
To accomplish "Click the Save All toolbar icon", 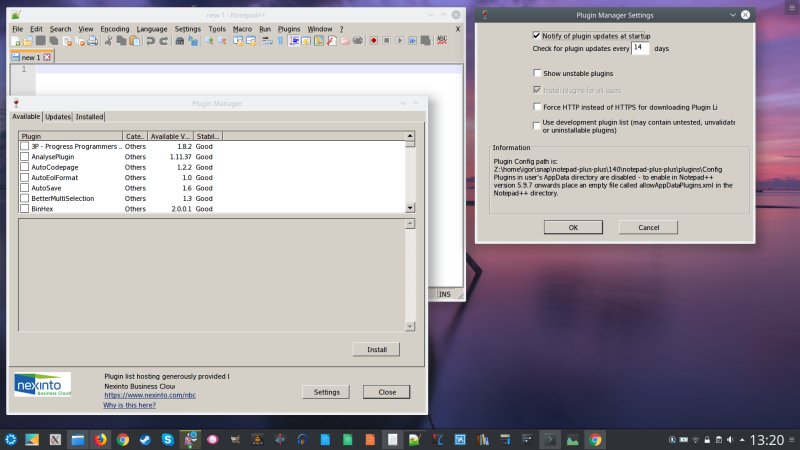I will (x=54, y=41).
